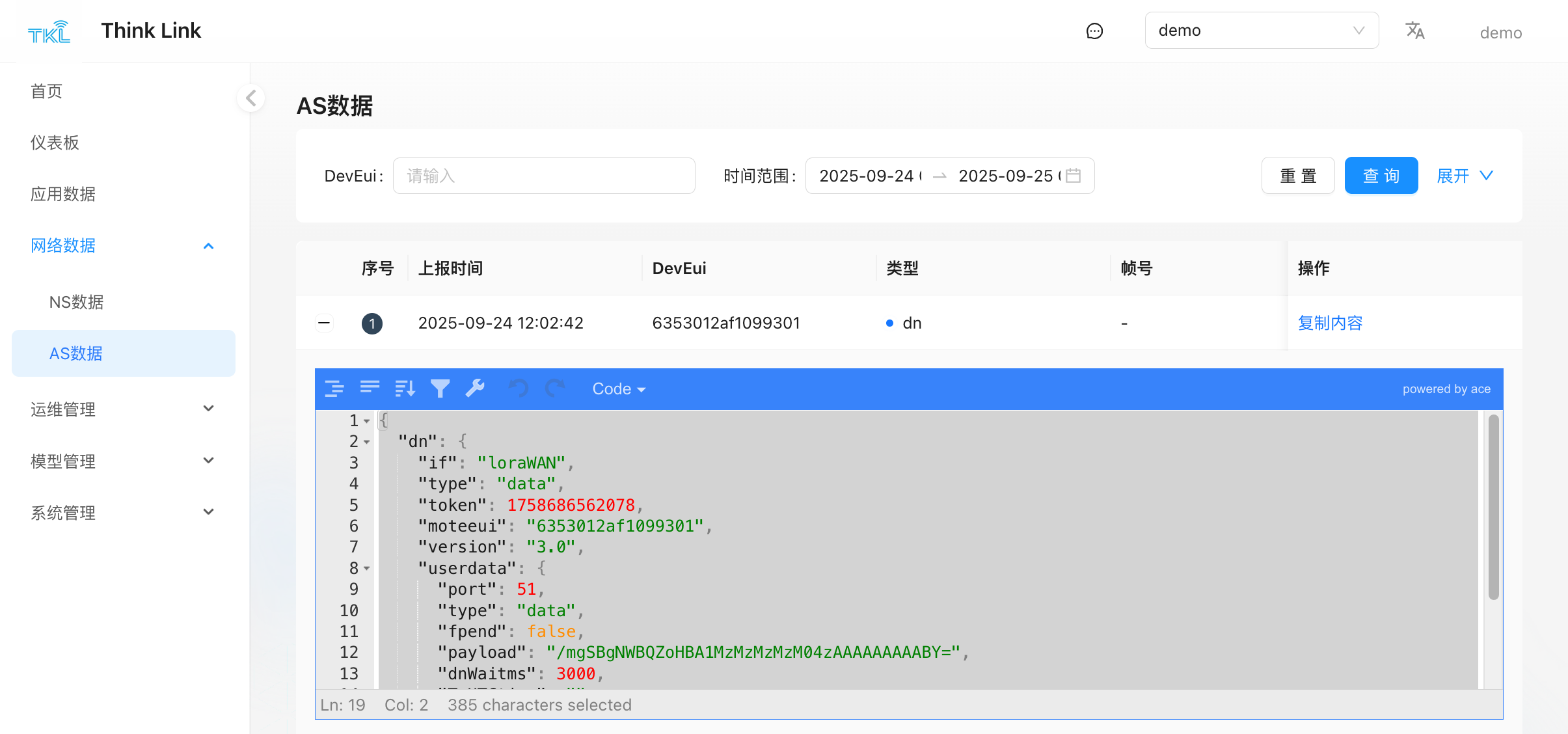Click the language translation icon
Image resolution: width=1568 pixels, height=734 pixels.
point(1415,31)
